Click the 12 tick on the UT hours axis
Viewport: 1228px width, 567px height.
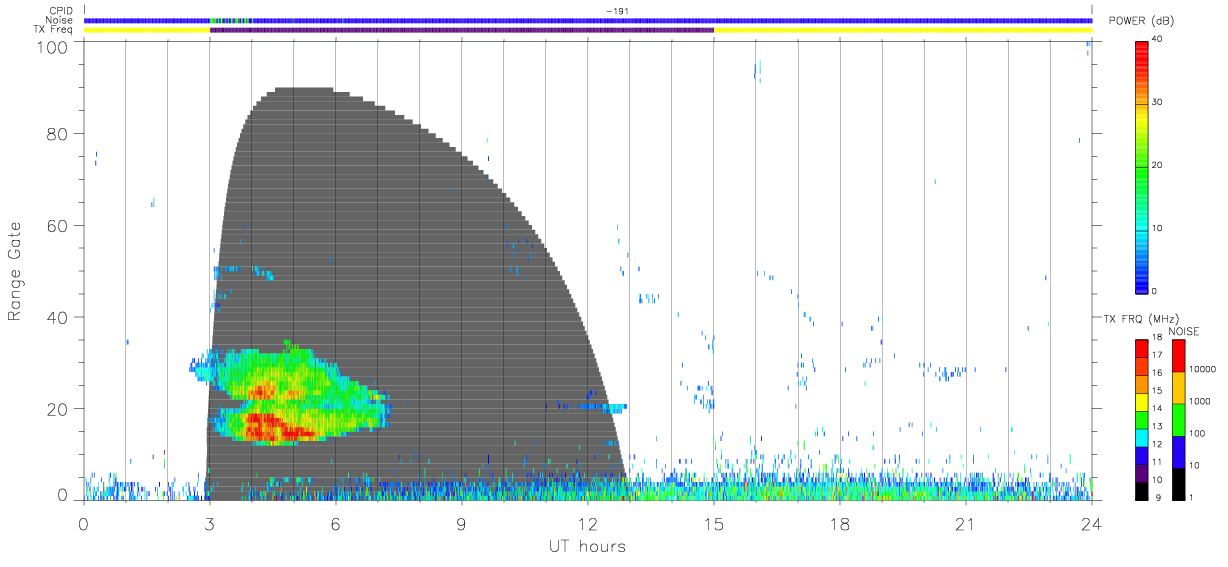tap(588, 523)
